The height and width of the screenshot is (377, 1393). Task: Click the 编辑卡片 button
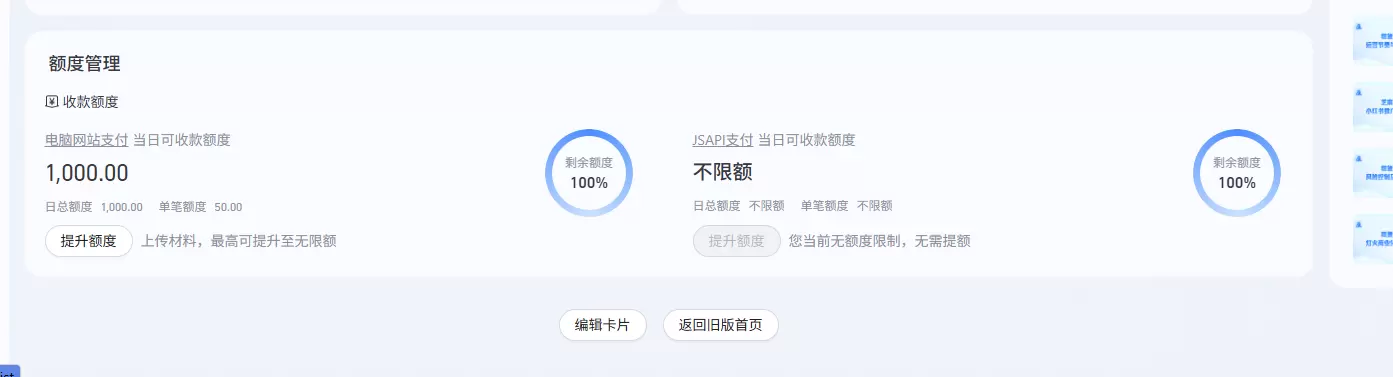(x=603, y=325)
